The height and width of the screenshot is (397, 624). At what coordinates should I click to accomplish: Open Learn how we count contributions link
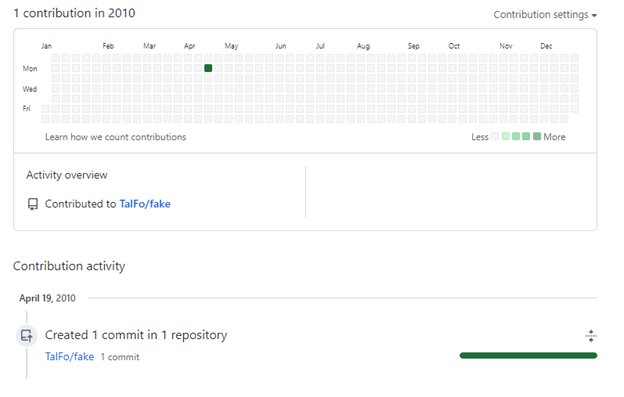tap(115, 137)
